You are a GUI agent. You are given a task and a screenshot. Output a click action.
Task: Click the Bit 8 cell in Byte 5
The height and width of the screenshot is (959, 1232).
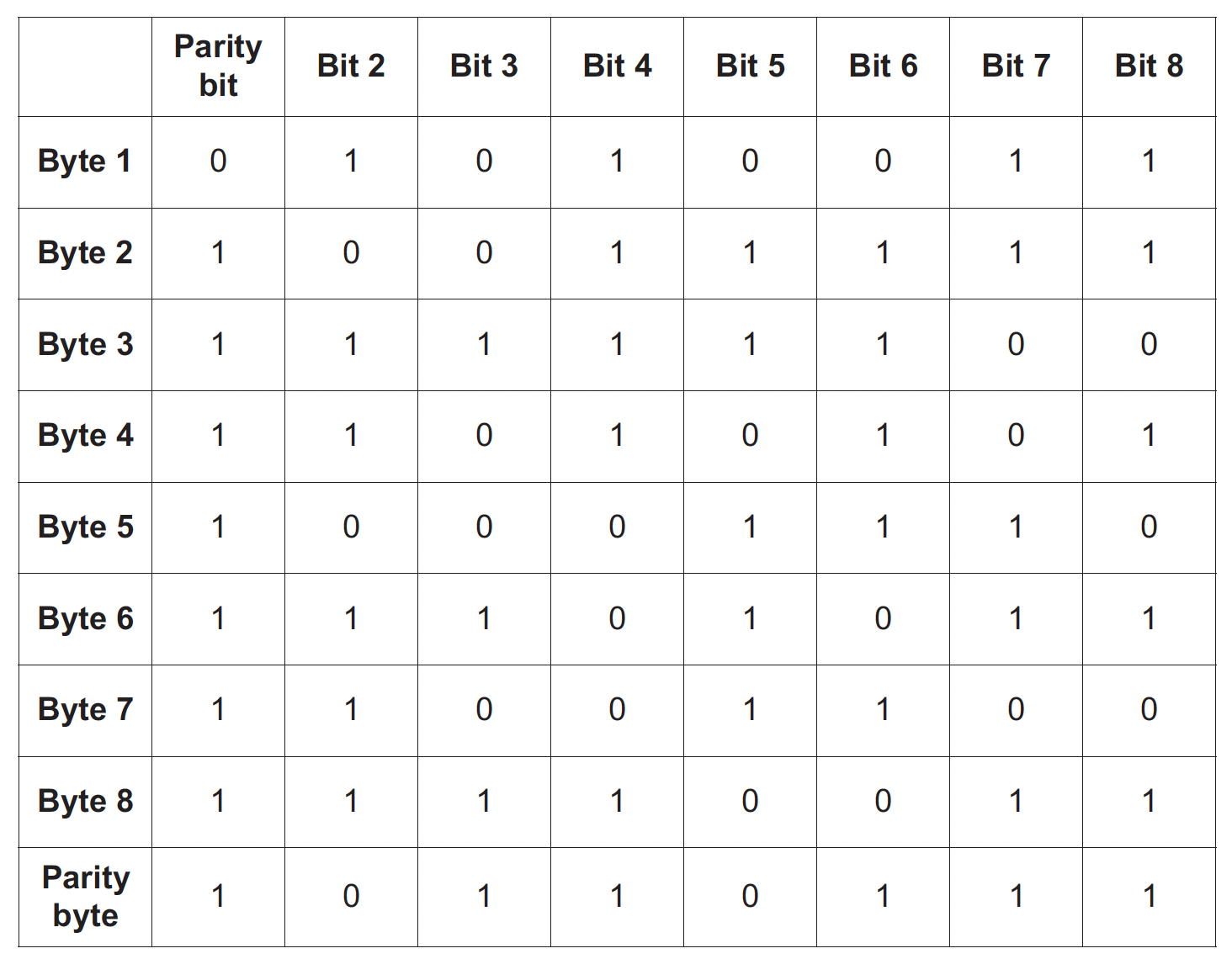tap(1149, 527)
